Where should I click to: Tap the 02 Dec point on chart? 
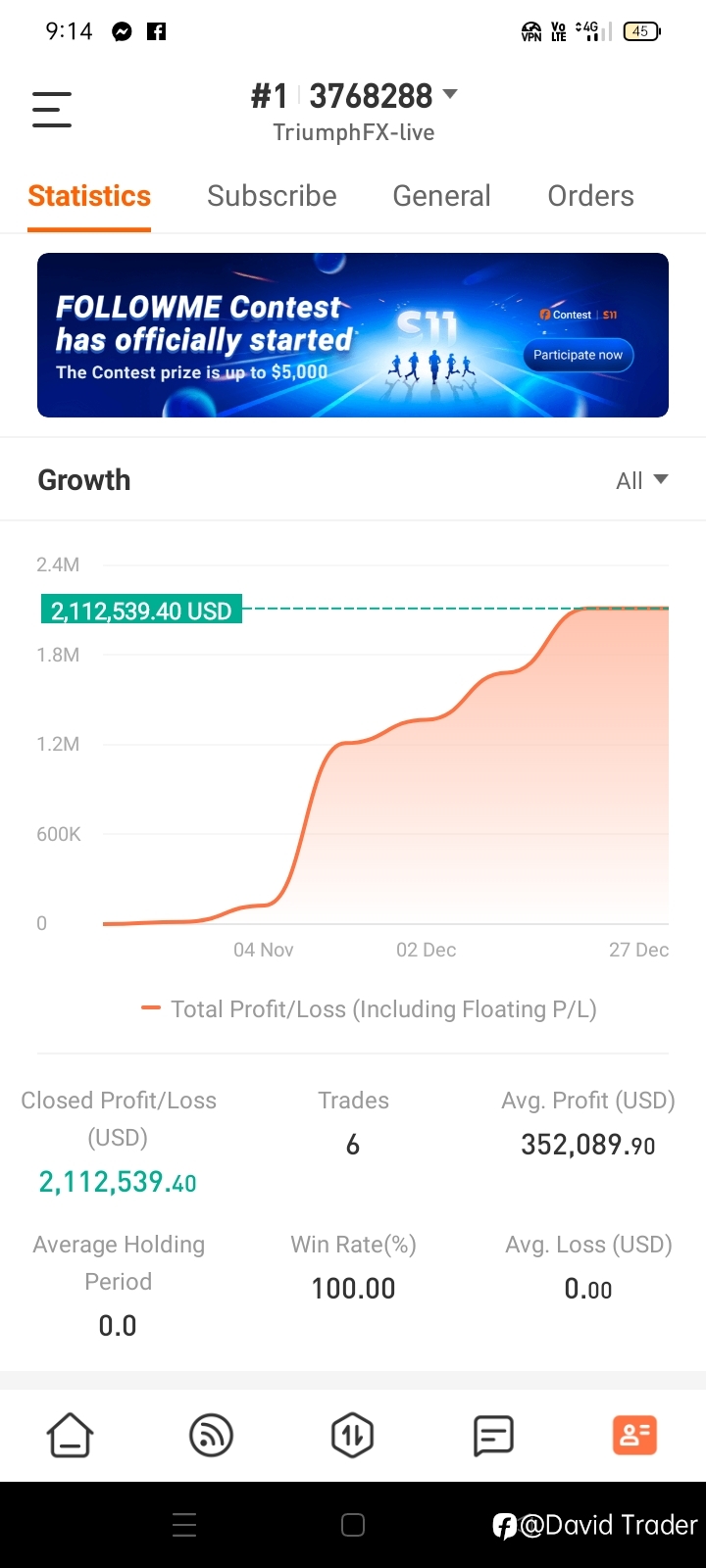pos(426,950)
